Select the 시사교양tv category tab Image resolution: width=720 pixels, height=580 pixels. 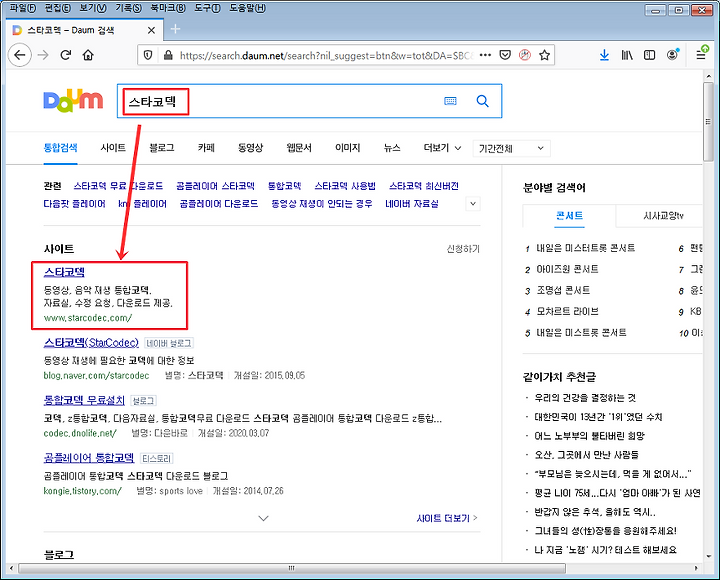663,216
